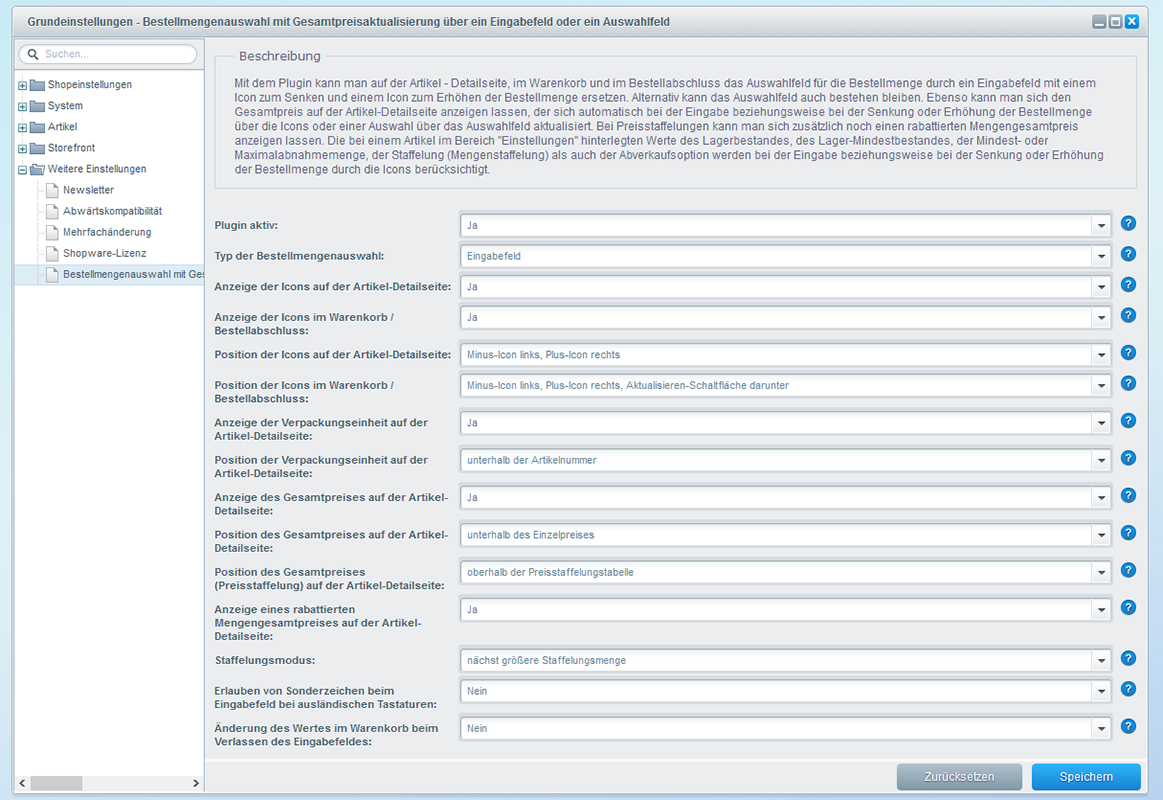Open help for Erlauben von Sonderzeichen

click(1128, 689)
